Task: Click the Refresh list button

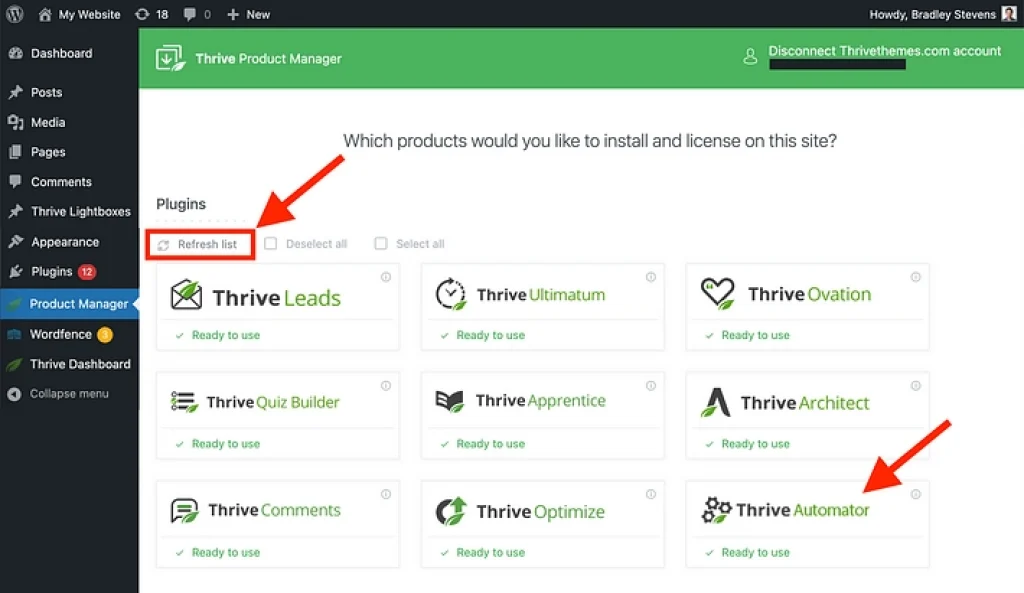Action: [x=199, y=244]
